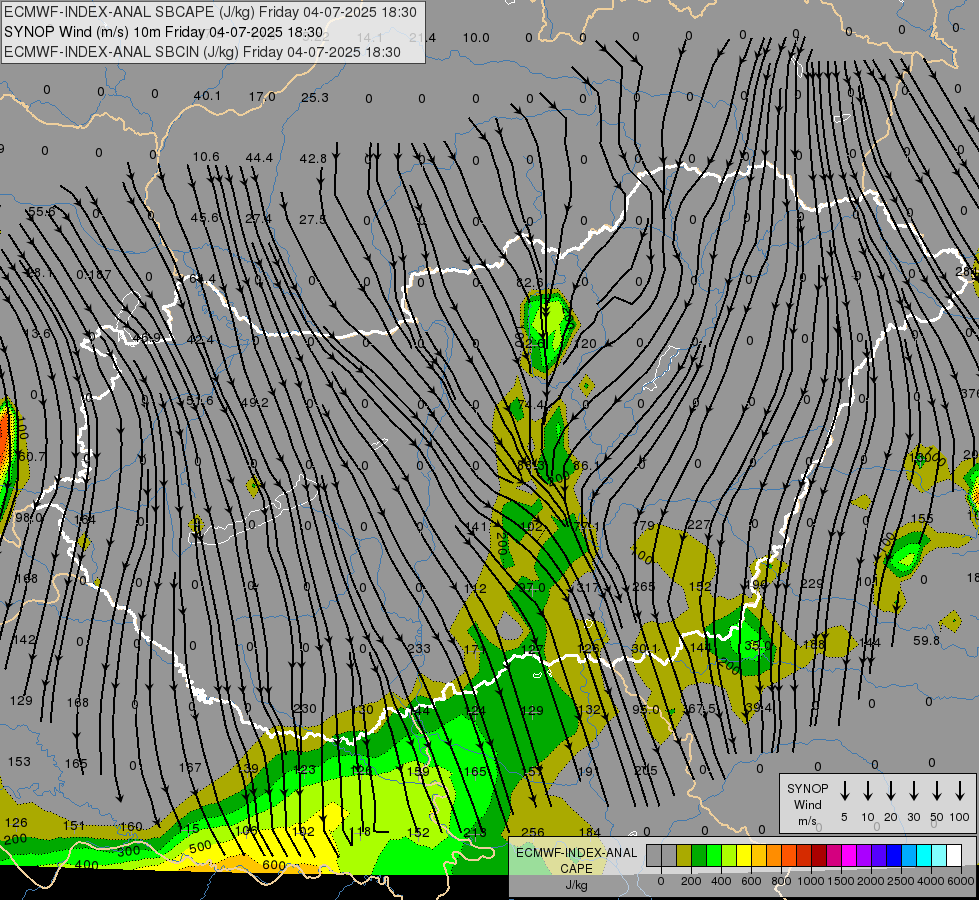Click the ECMWF-INDEX-ANAL CAPE legend label
This screenshot has height=900, width=979.
coord(576,860)
